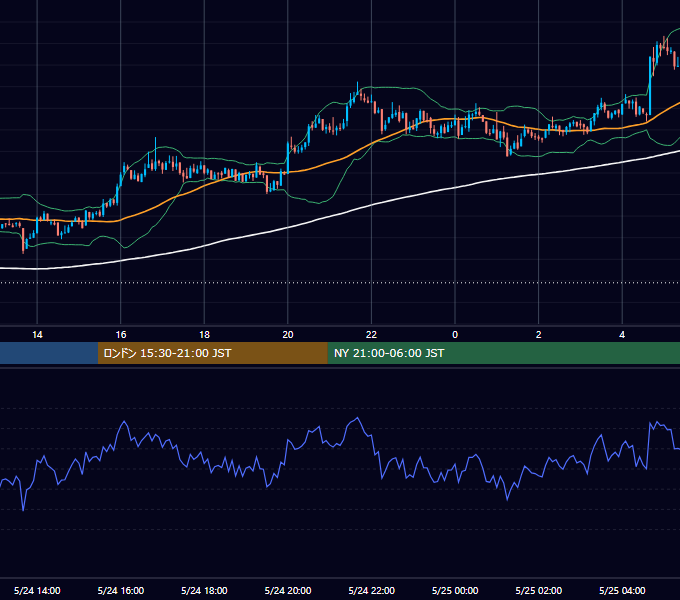The image size is (680, 600).
Task: Click hour label 0 on the price axis
Action: [455, 335]
